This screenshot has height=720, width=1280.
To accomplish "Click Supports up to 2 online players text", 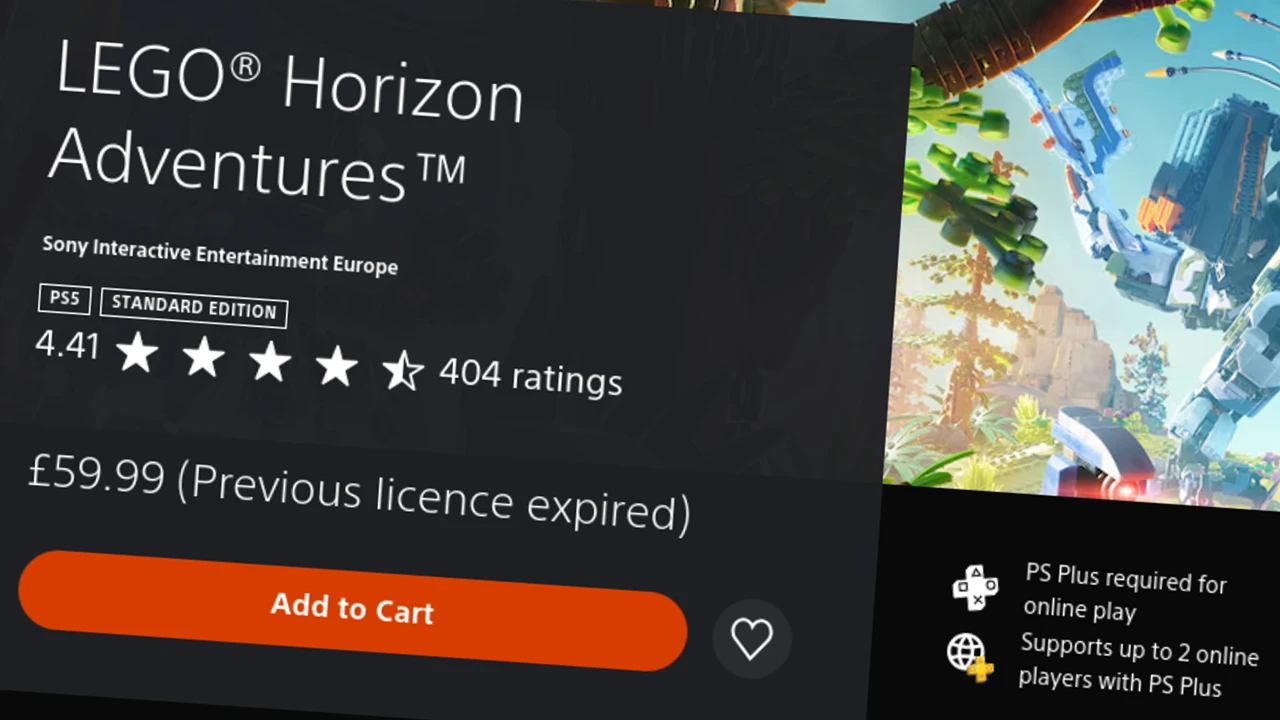I will (1138, 664).
